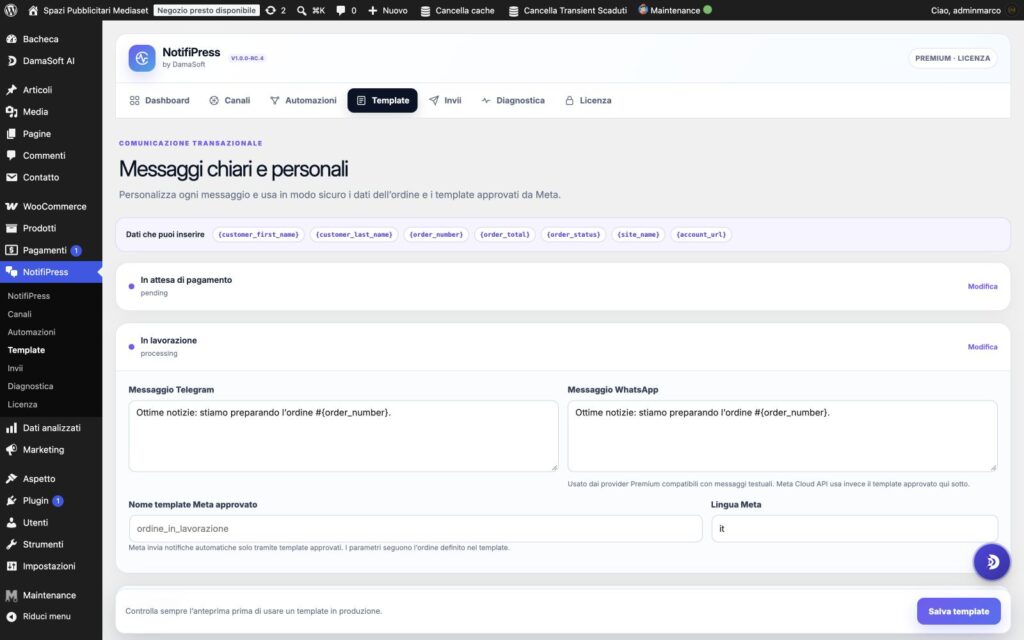Screen dimensions: 1024x640
Task: Open the Template submenu item in sidebar
Action: pos(26,350)
